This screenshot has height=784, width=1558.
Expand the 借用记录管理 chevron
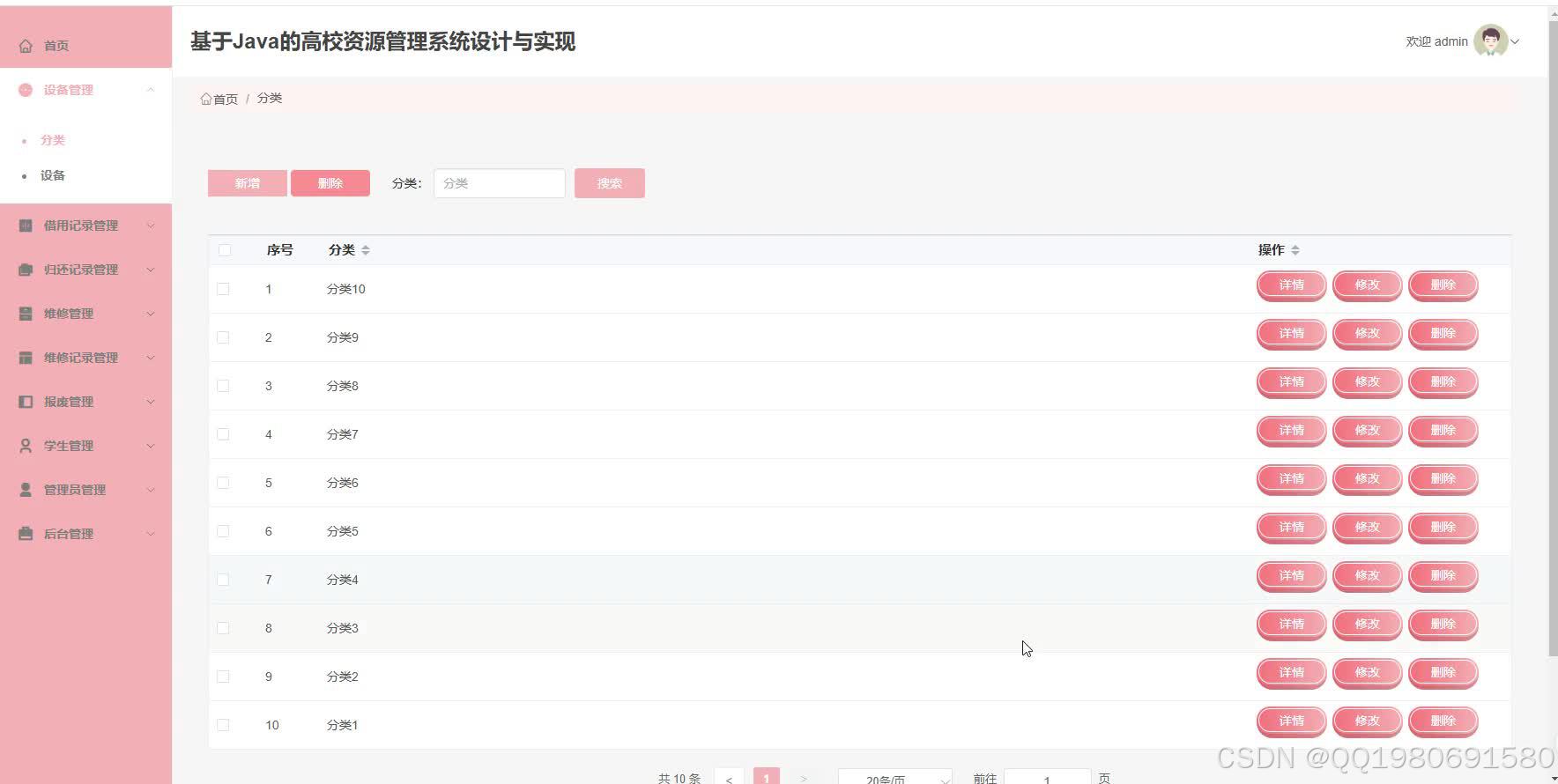151,226
